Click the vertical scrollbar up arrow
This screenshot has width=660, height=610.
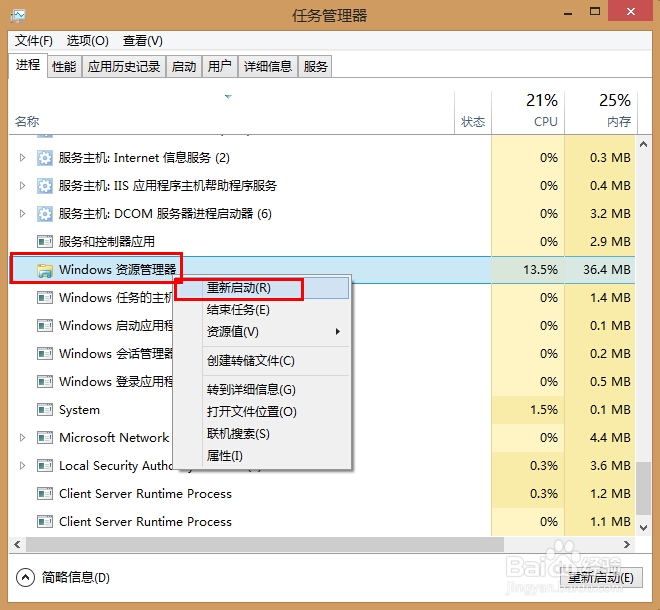point(643,144)
